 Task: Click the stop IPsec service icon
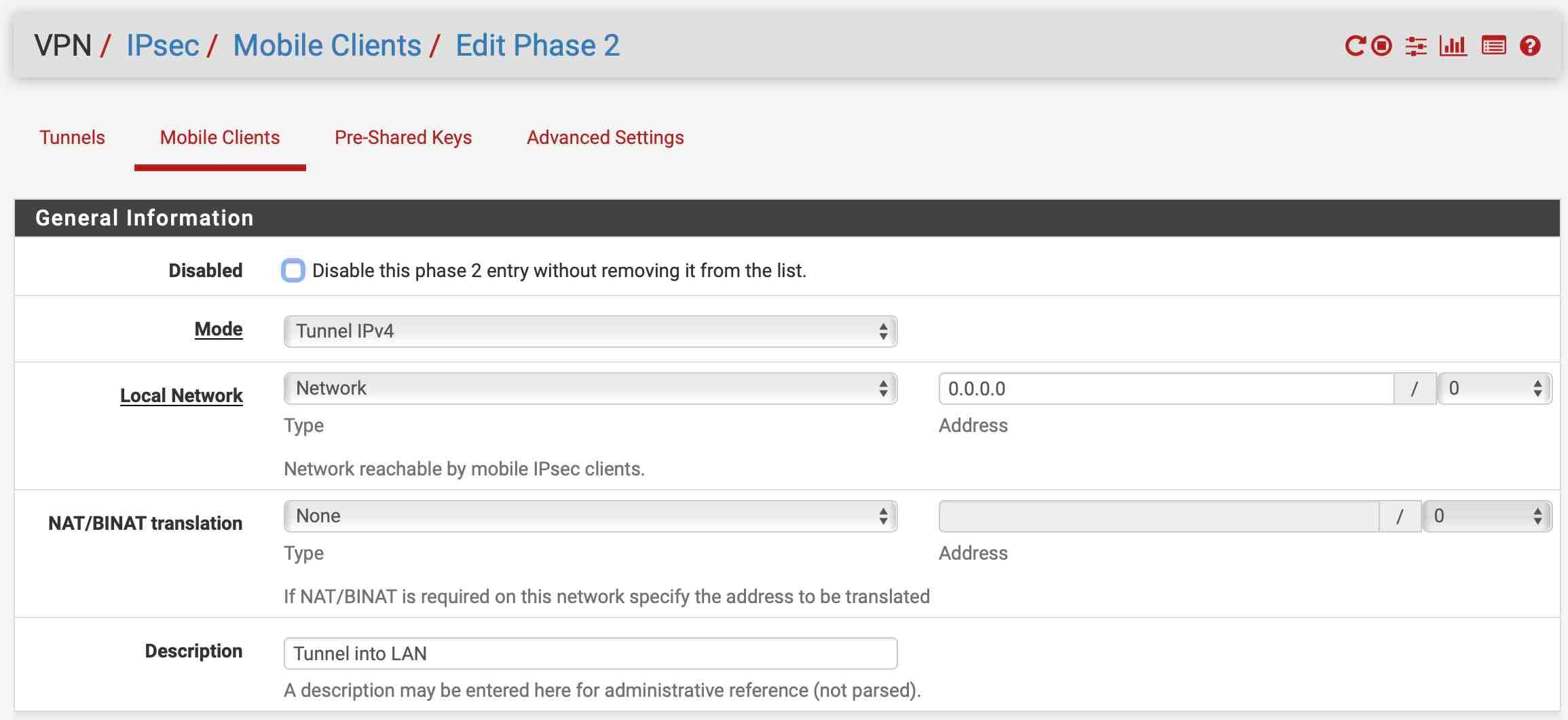[x=1381, y=46]
